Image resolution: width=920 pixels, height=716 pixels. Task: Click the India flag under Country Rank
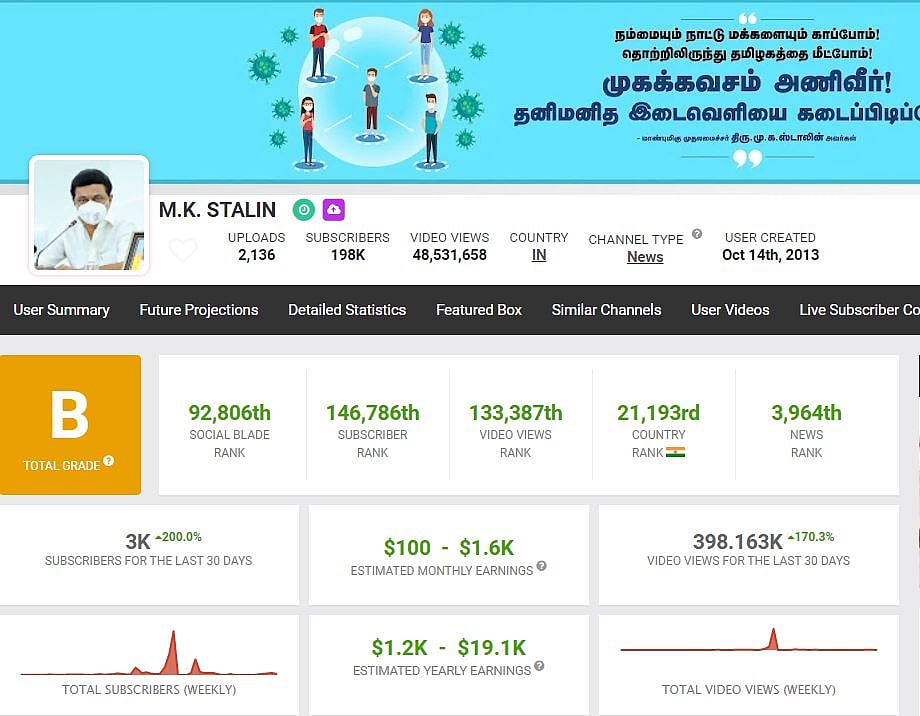pyautogui.click(x=675, y=452)
